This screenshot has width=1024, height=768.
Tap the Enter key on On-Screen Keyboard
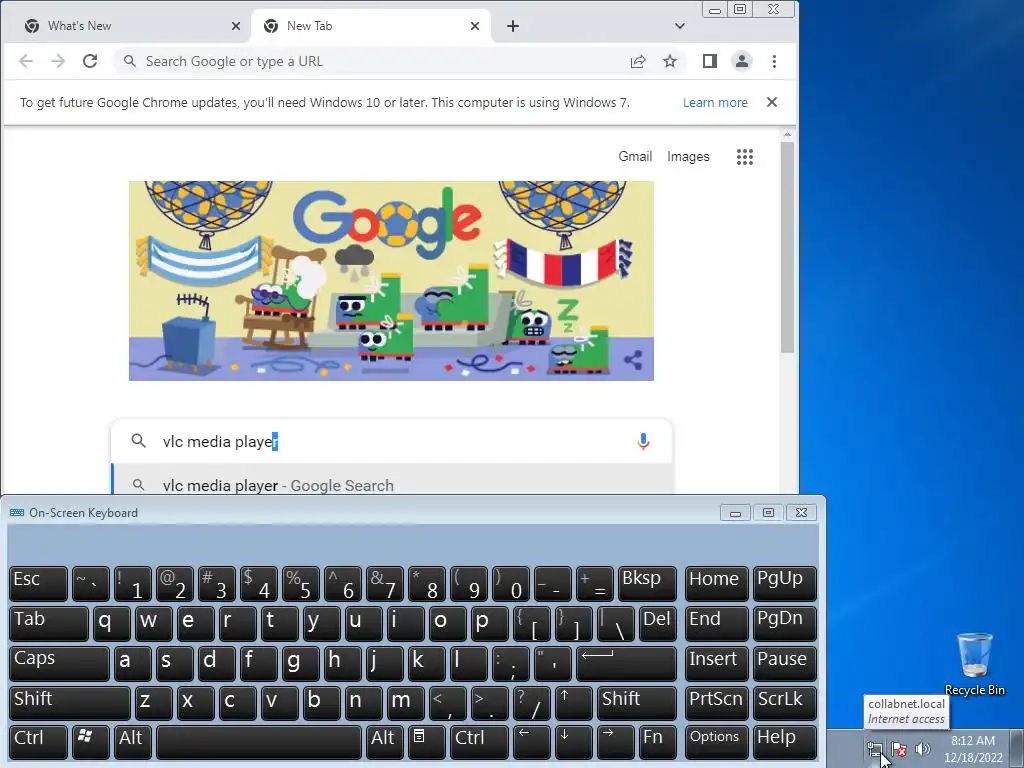626,663
